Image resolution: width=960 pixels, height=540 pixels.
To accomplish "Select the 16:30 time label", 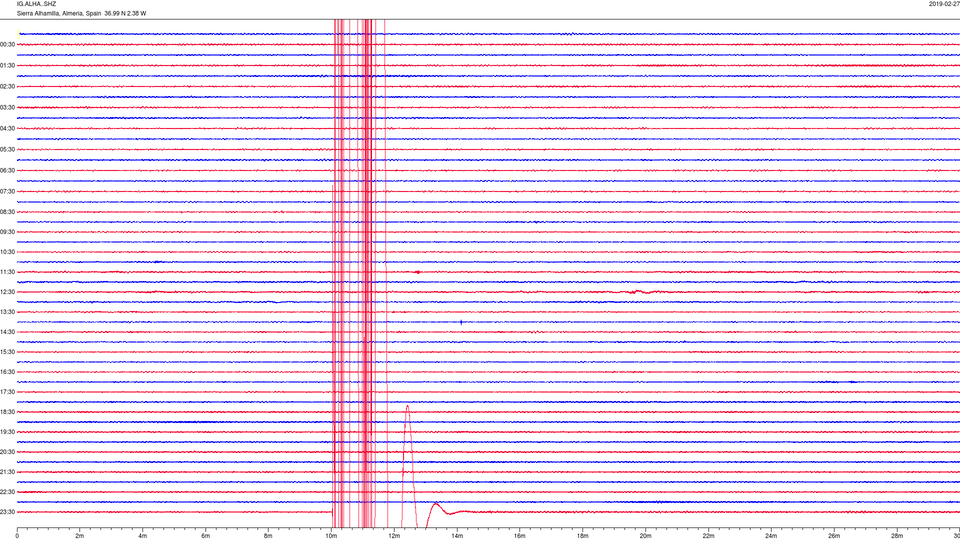I will [x=7, y=372].
